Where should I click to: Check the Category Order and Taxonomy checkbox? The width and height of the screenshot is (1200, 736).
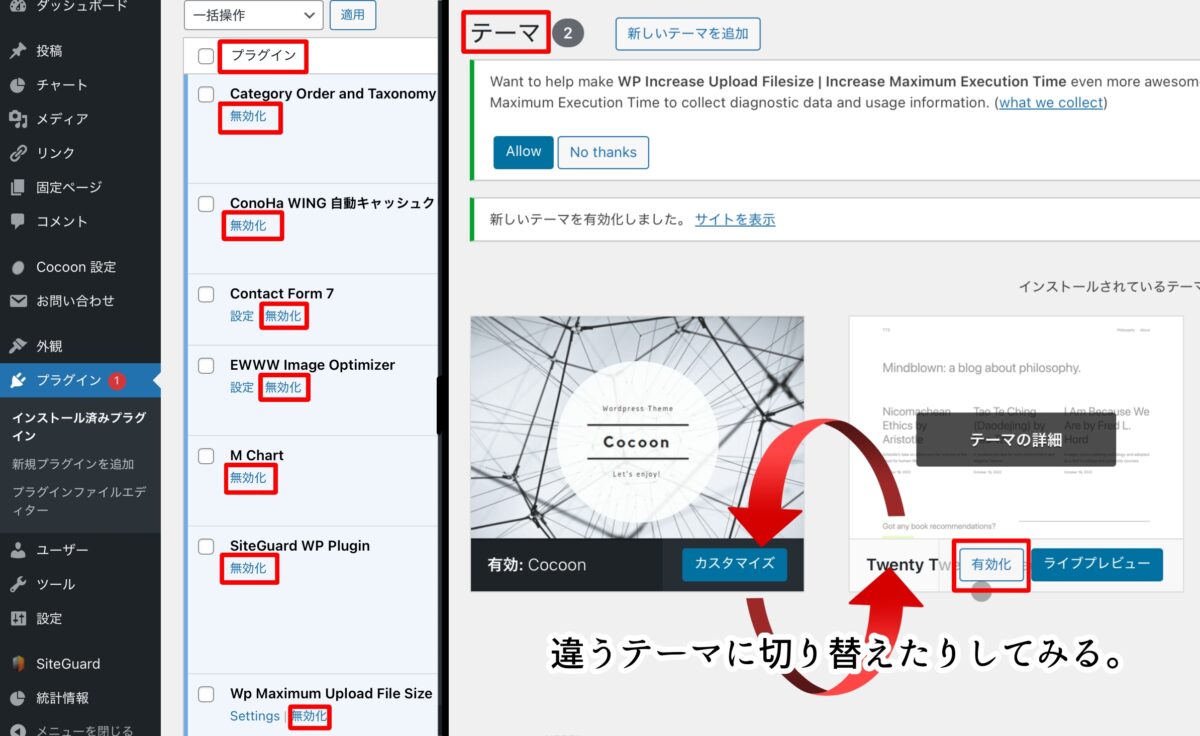206,94
